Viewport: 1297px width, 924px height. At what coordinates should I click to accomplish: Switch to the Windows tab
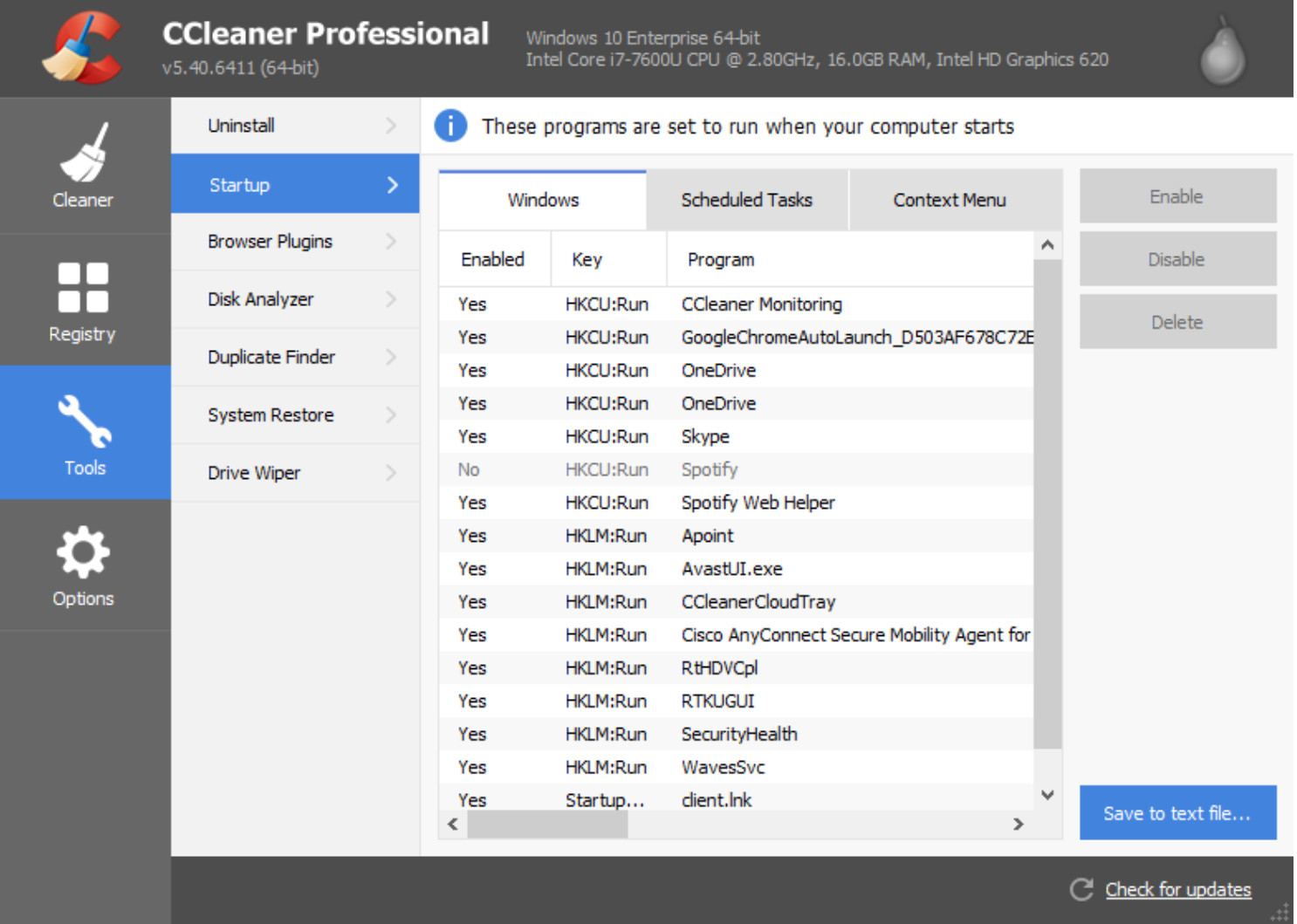pos(543,200)
